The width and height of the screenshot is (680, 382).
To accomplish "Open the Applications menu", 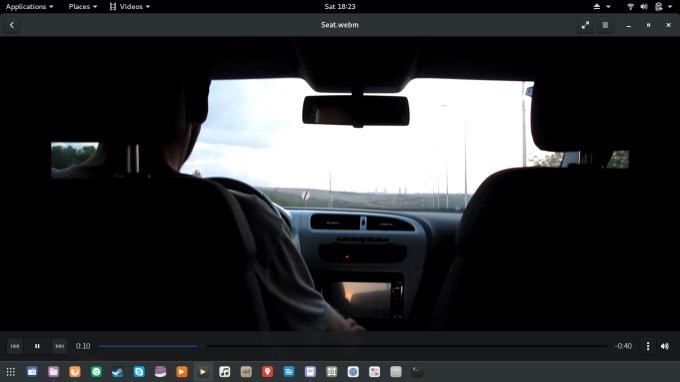I will [29, 7].
